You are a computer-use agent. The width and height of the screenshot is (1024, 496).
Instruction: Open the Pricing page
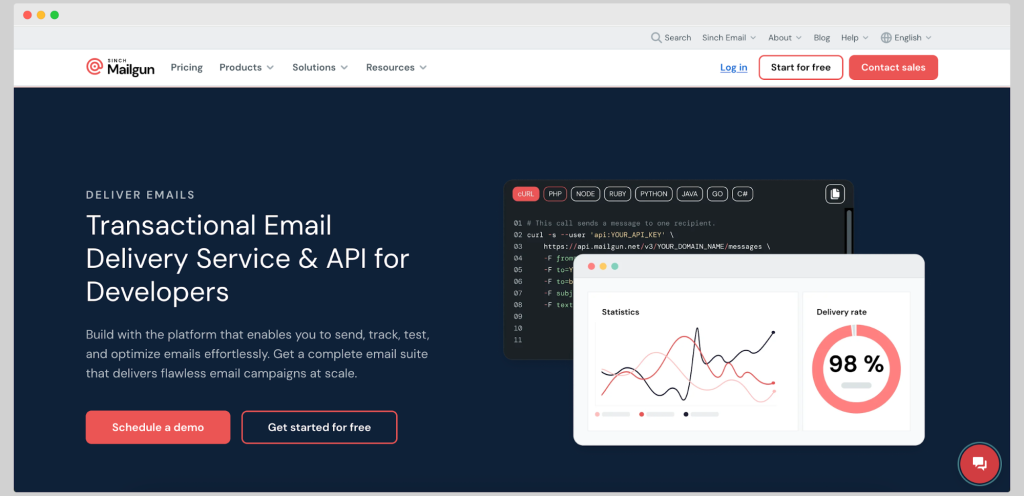click(187, 67)
